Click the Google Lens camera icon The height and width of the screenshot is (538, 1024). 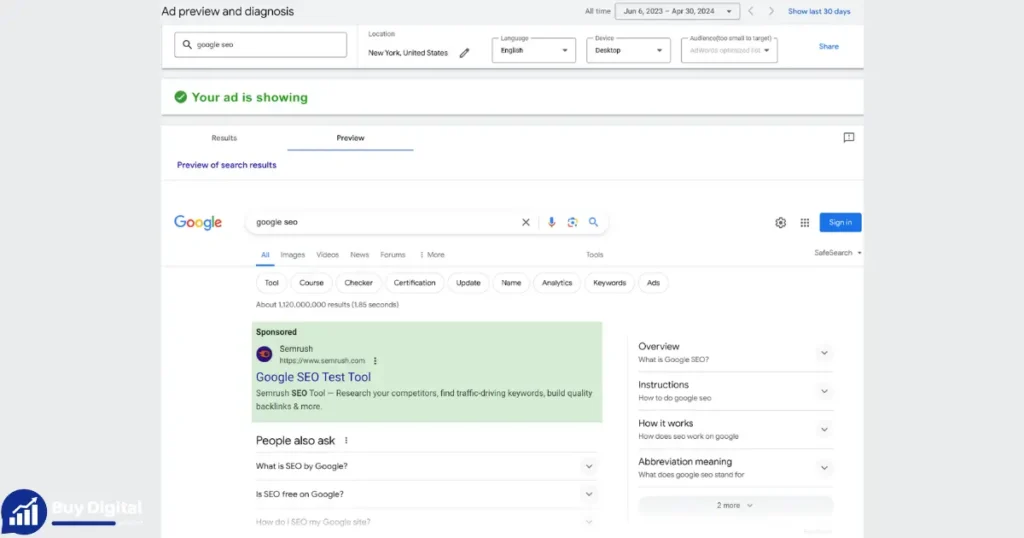pos(572,222)
